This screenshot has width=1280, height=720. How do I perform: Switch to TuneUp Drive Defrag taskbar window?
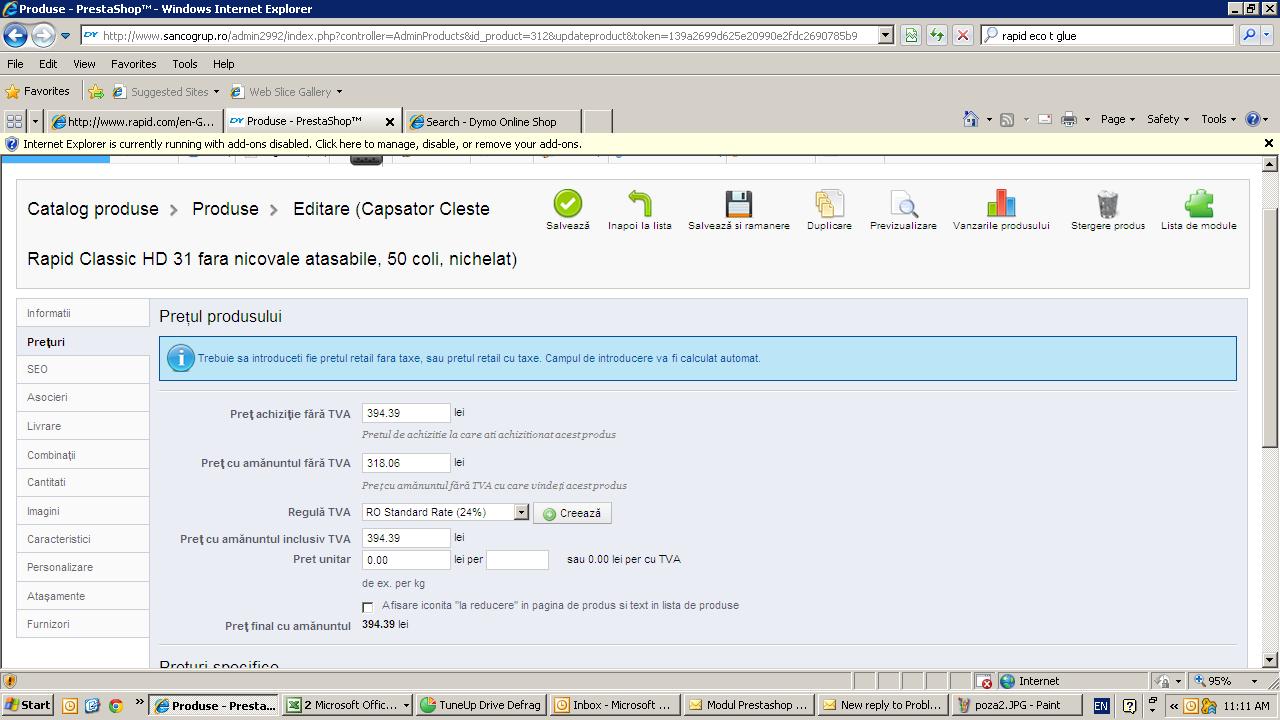tap(482, 705)
